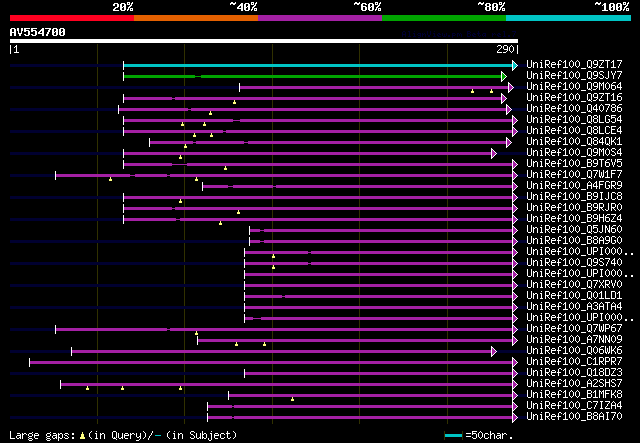Viewport: 640px width, 443px height.
Task: Click the cyan alignment bar for Q9ZT17
Action: (318, 65)
